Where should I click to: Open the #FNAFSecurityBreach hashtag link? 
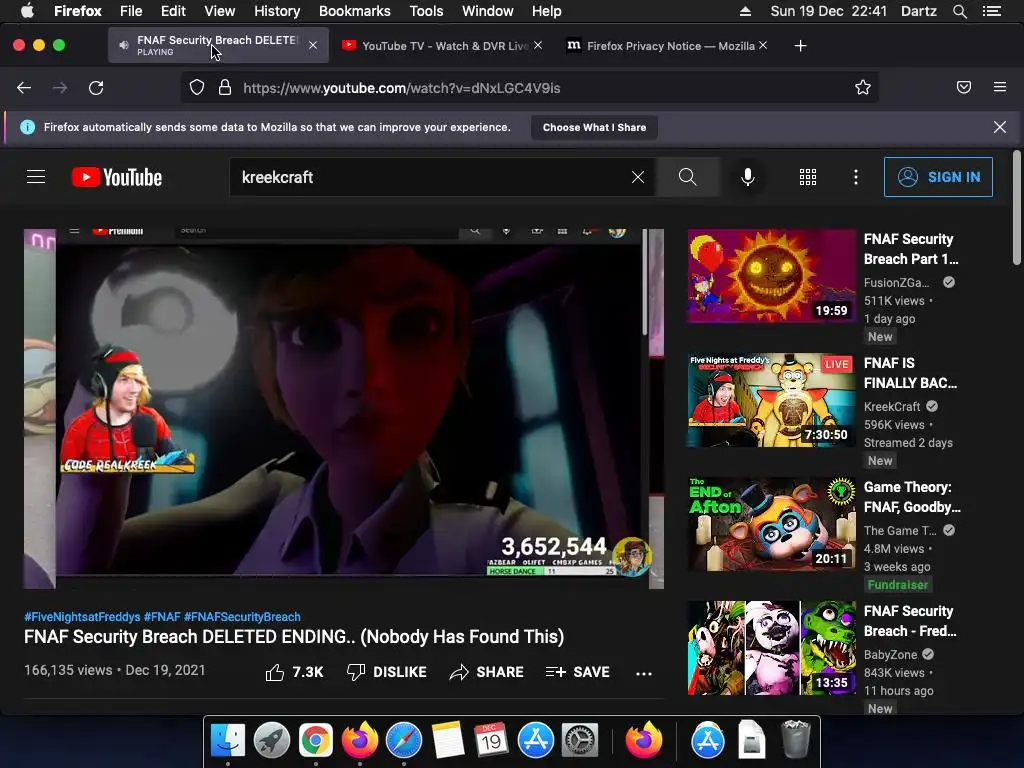pos(242,616)
